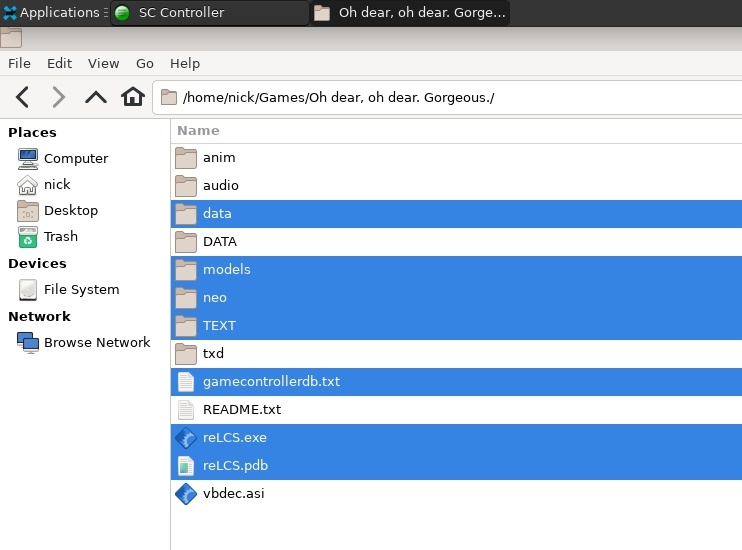Select the README.txt file
Screen dimensions: 742x550
[241, 410]
